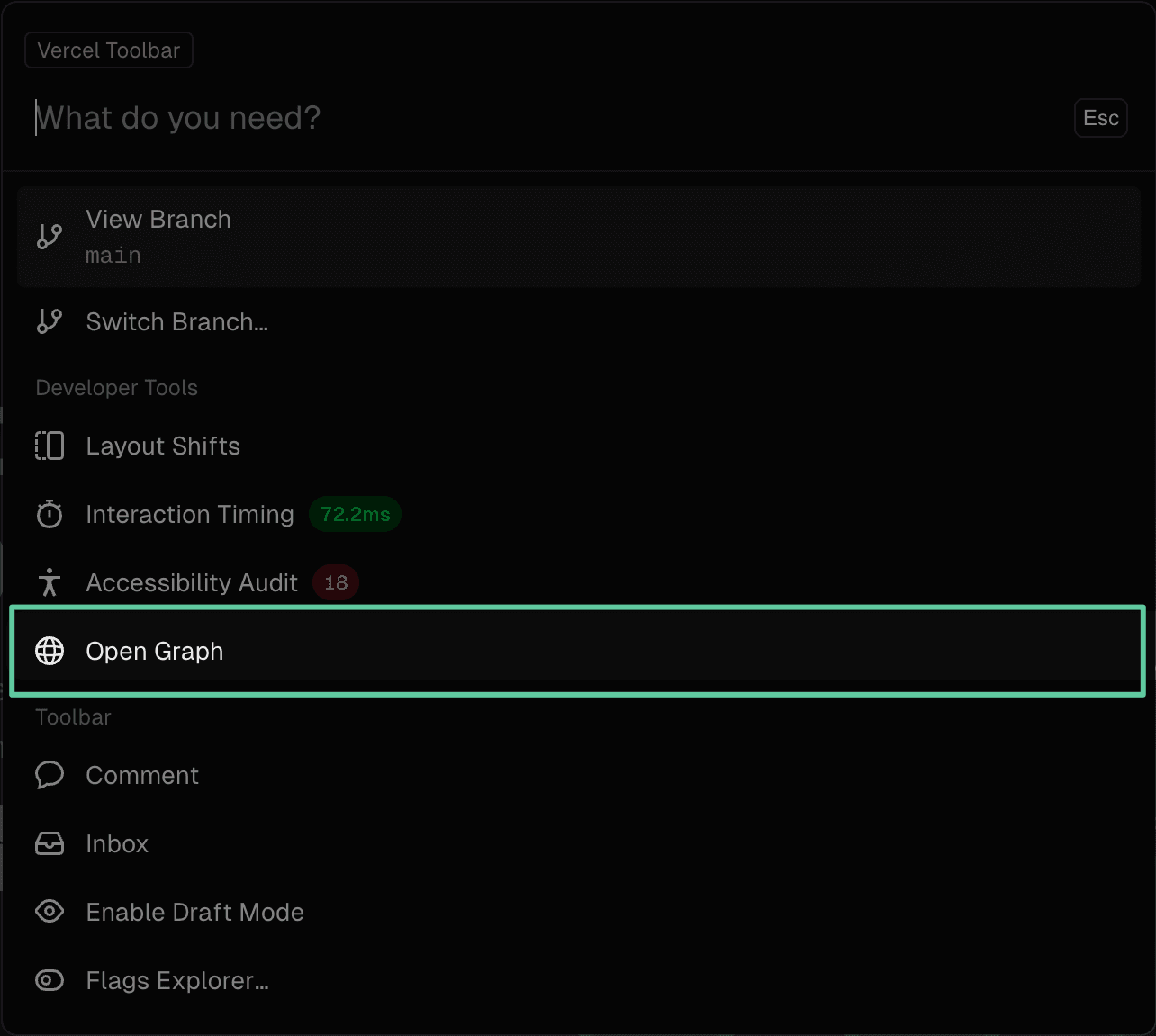Dismiss the palette with the Esc button
1156x1036 pixels.
point(1101,118)
